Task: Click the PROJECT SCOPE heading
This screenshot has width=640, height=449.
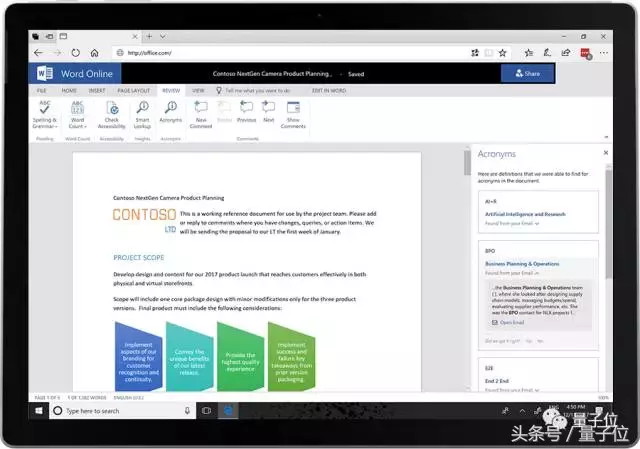Action: pos(139,258)
